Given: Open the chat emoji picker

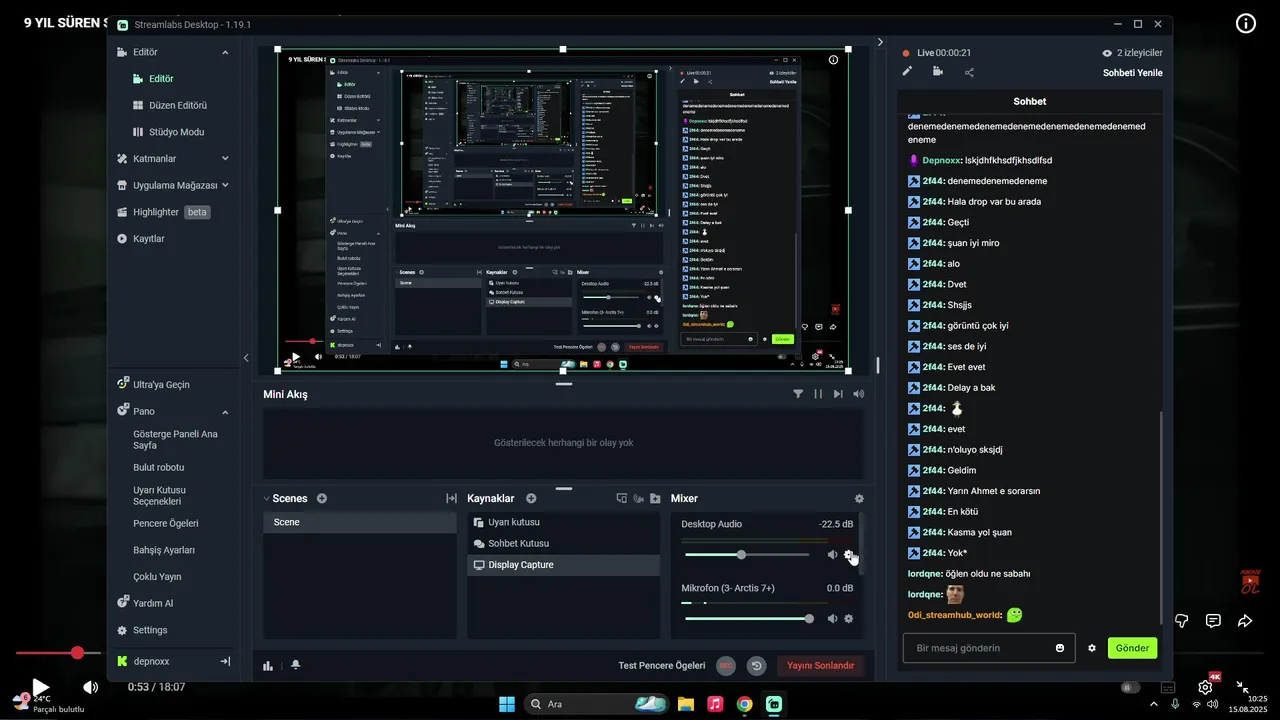Looking at the screenshot, I should [x=1060, y=648].
